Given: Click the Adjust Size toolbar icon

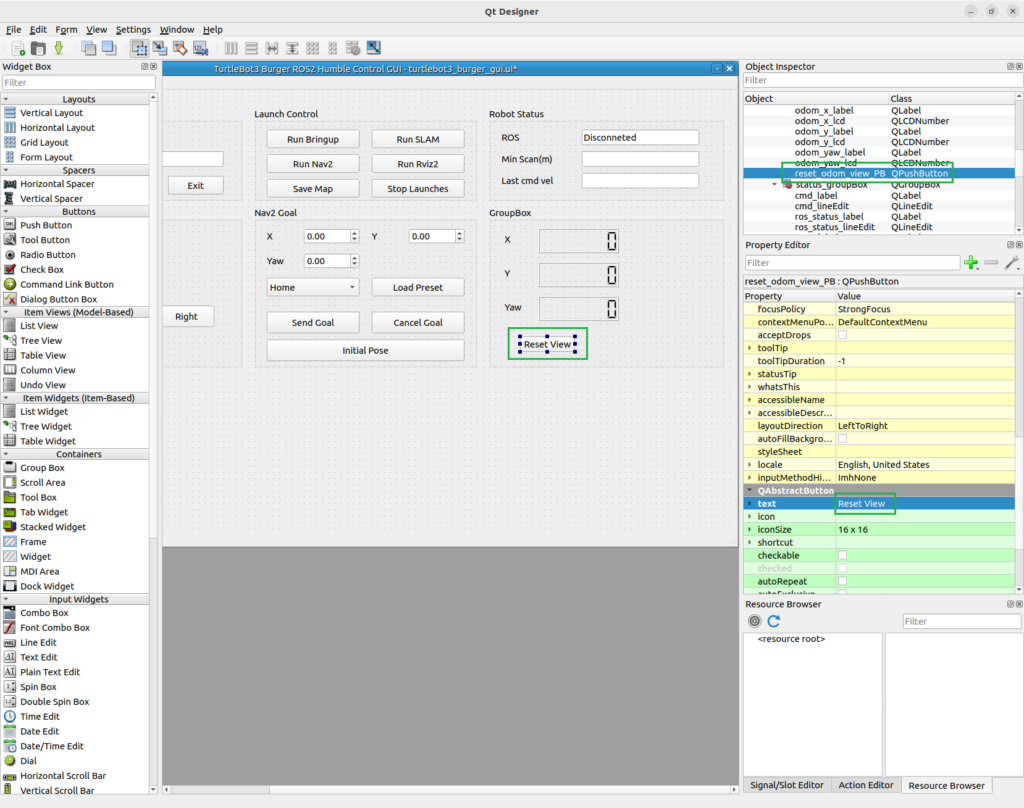Looking at the screenshot, I should tap(374, 48).
